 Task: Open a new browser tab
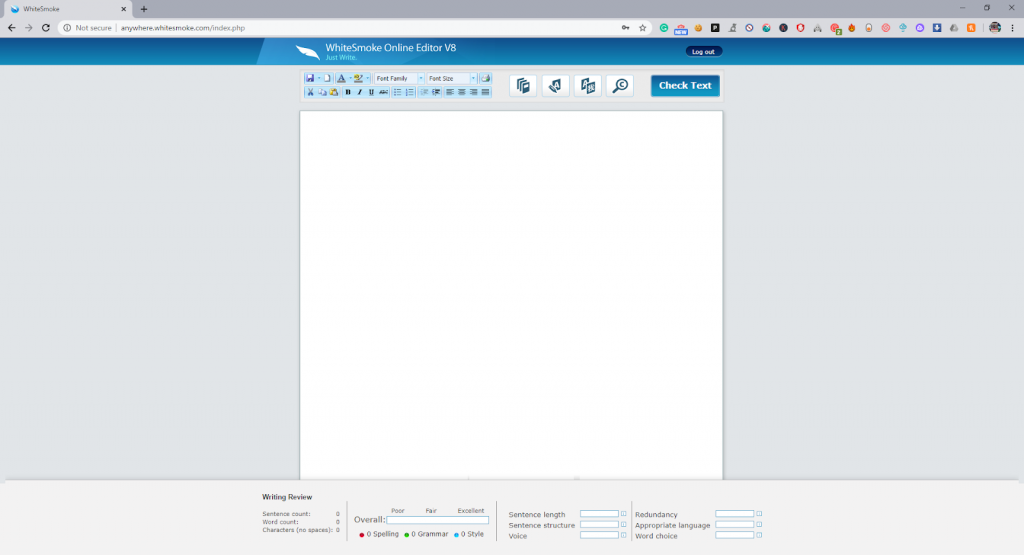pos(144,9)
